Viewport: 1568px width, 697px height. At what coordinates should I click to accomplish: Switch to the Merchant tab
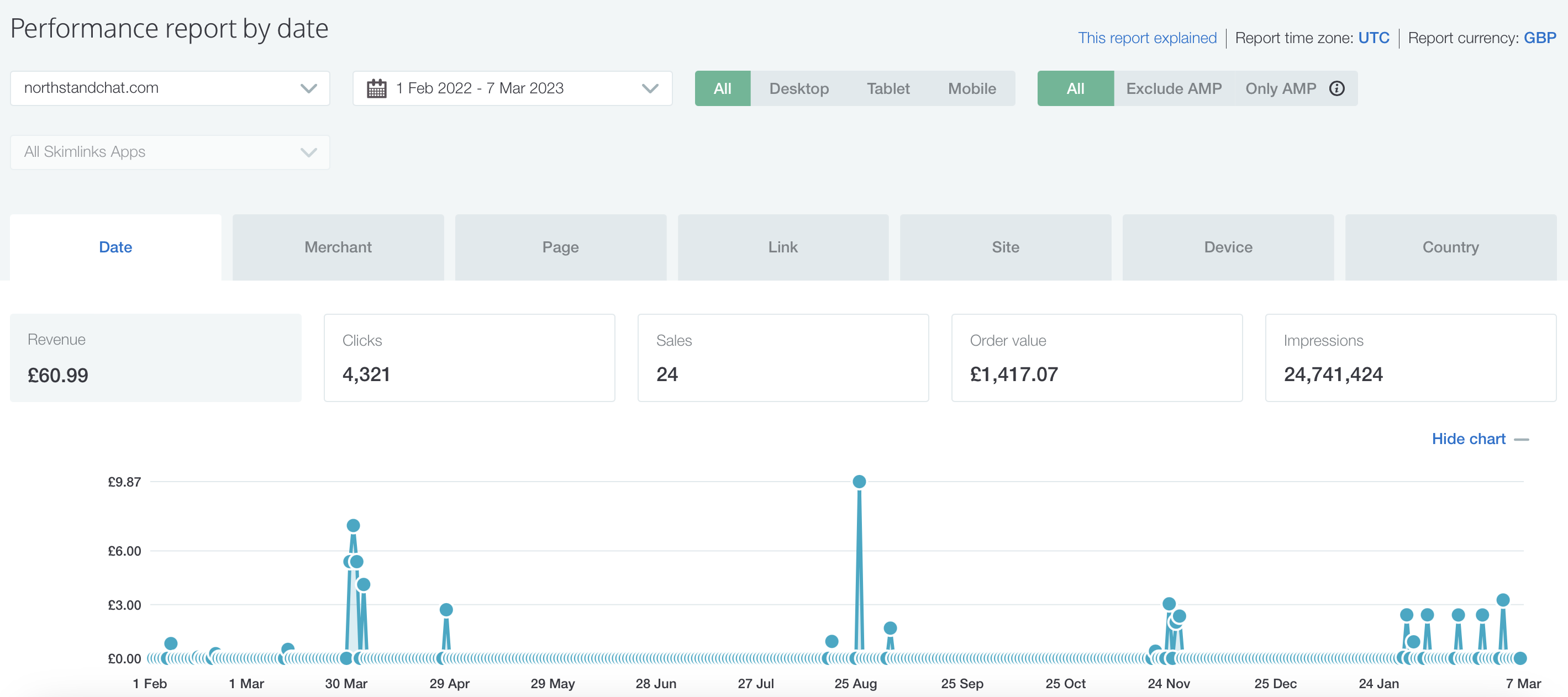[338, 246]
